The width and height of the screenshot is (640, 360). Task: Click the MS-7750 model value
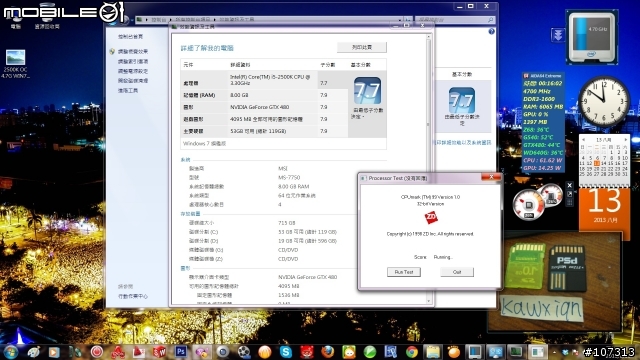click(289, 178)
